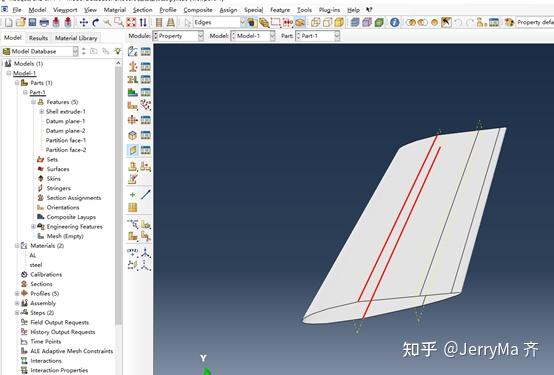Select the Box Zoom tool
Viewport: 554px width, 375px height.
pos(119,23)
